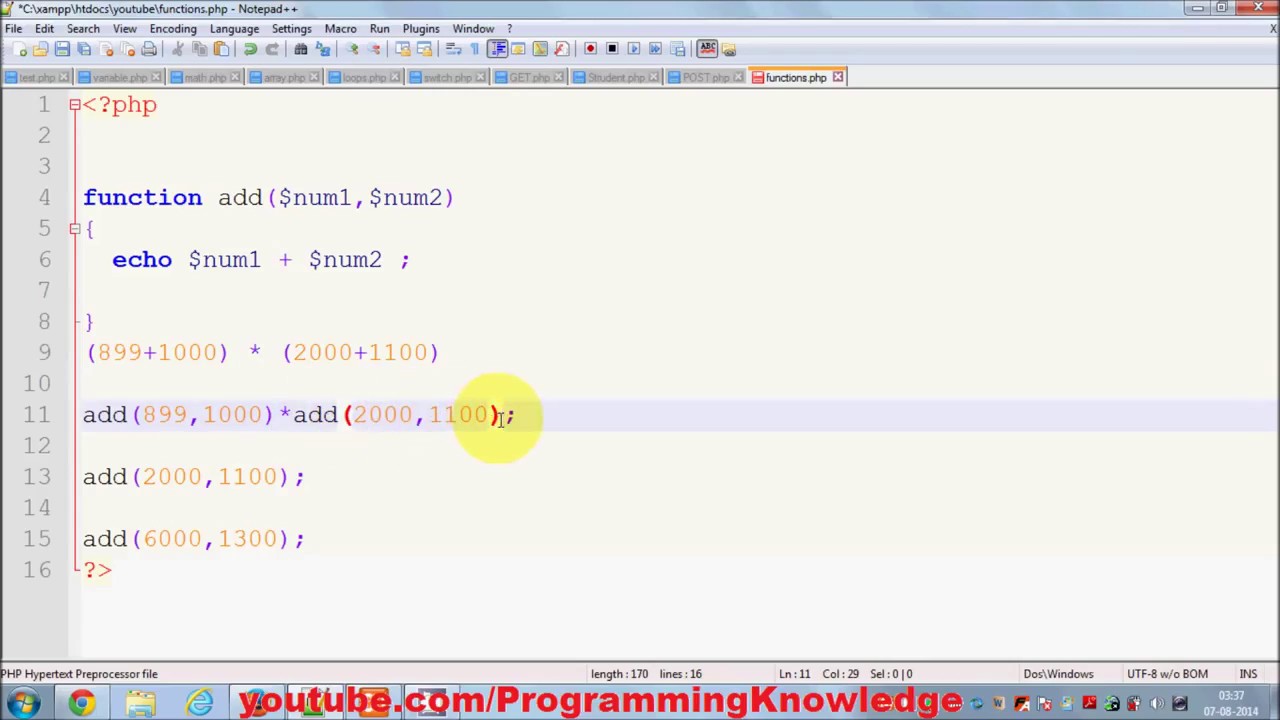Collapse the <?php fold marker on line 1

[74, 104]
